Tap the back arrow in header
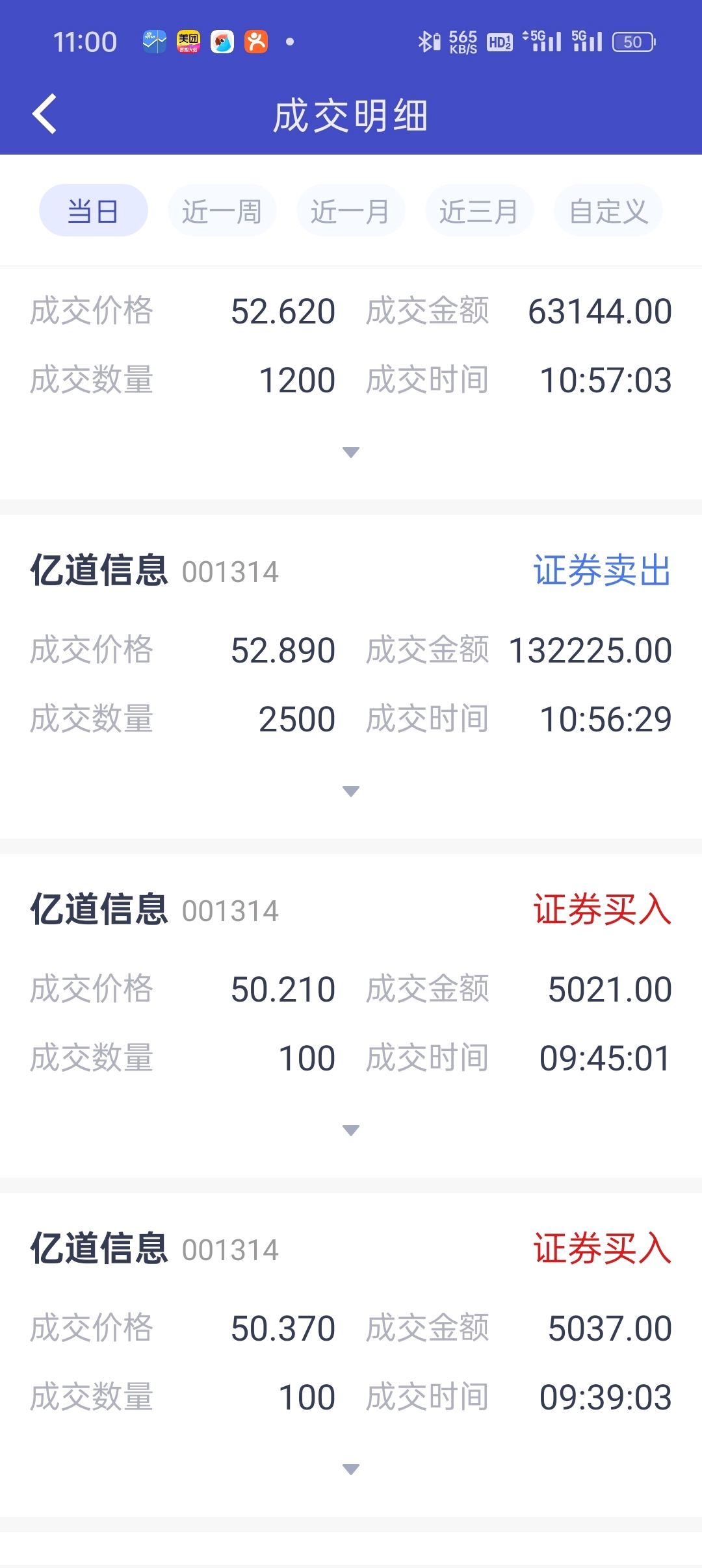Viewport: 702px width, 1568px height. coord(44,114)
